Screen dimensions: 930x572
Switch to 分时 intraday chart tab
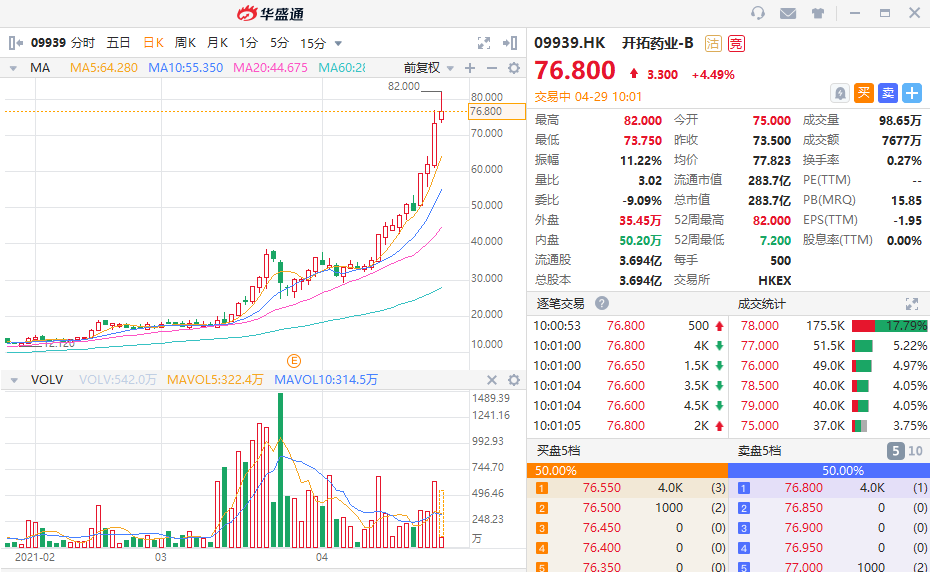83,43
